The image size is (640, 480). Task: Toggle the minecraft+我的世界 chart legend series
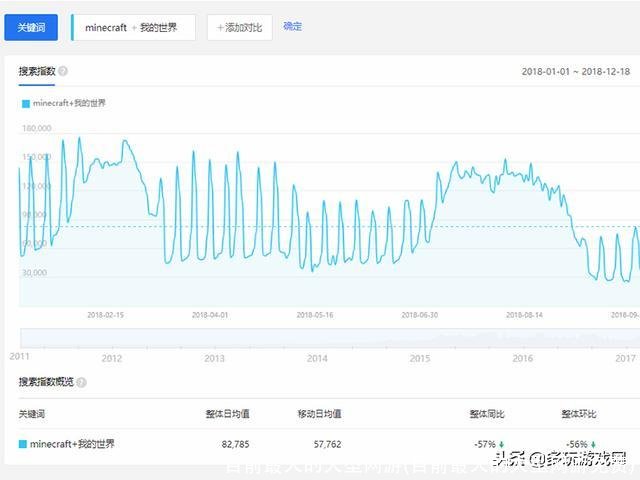tap(65, 103)
